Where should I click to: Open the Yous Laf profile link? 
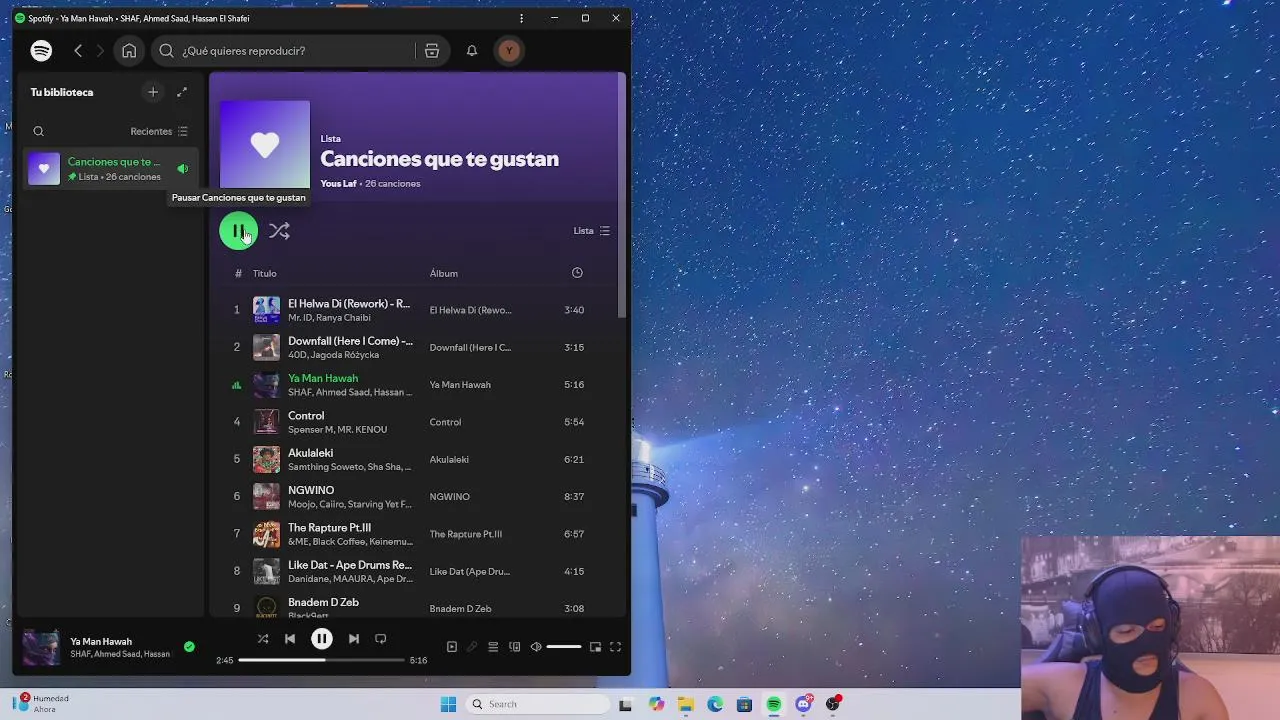(338, 183)
